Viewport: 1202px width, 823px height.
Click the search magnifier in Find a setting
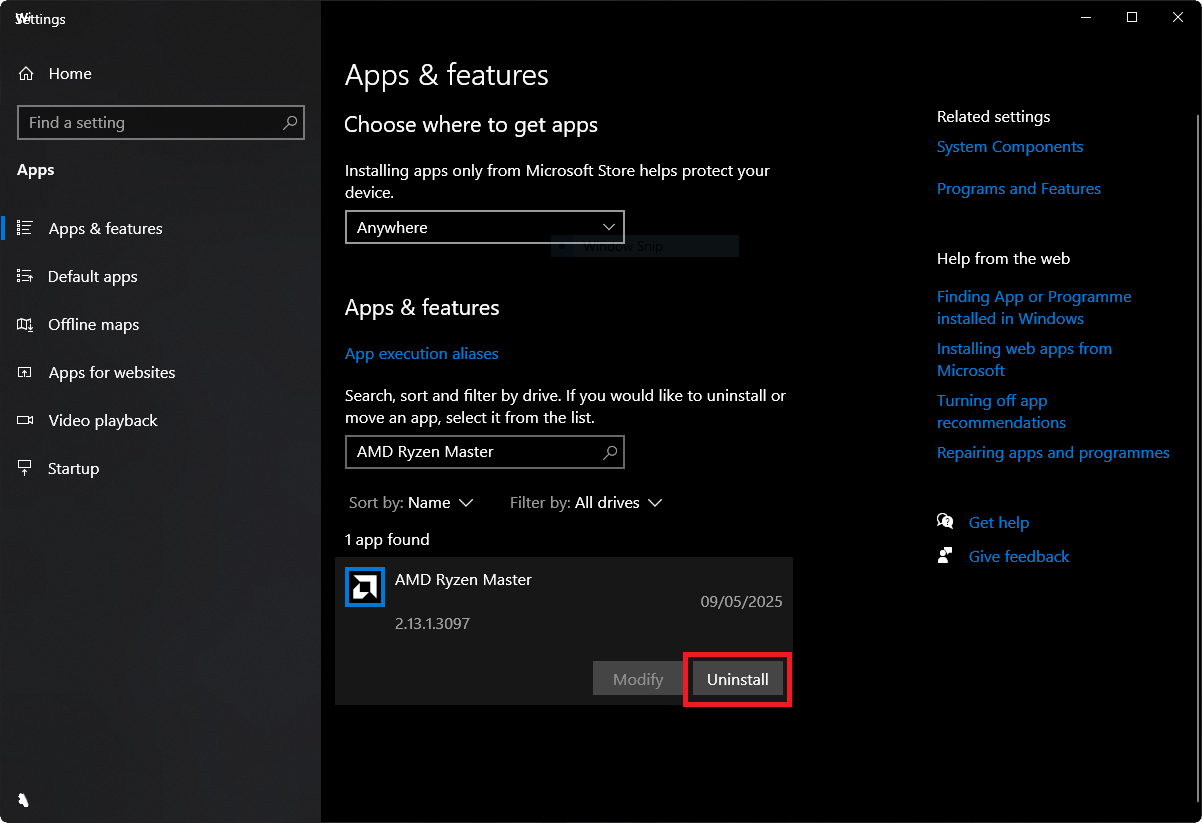[290, 123]
